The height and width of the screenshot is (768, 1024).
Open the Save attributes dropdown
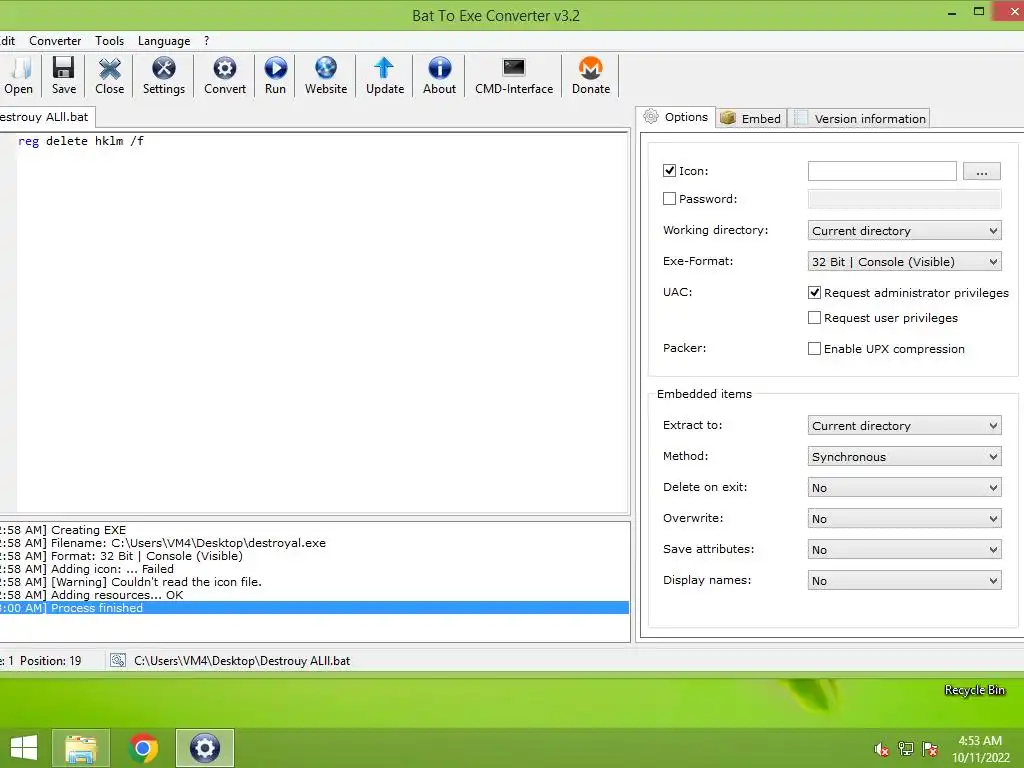[904, 550]
